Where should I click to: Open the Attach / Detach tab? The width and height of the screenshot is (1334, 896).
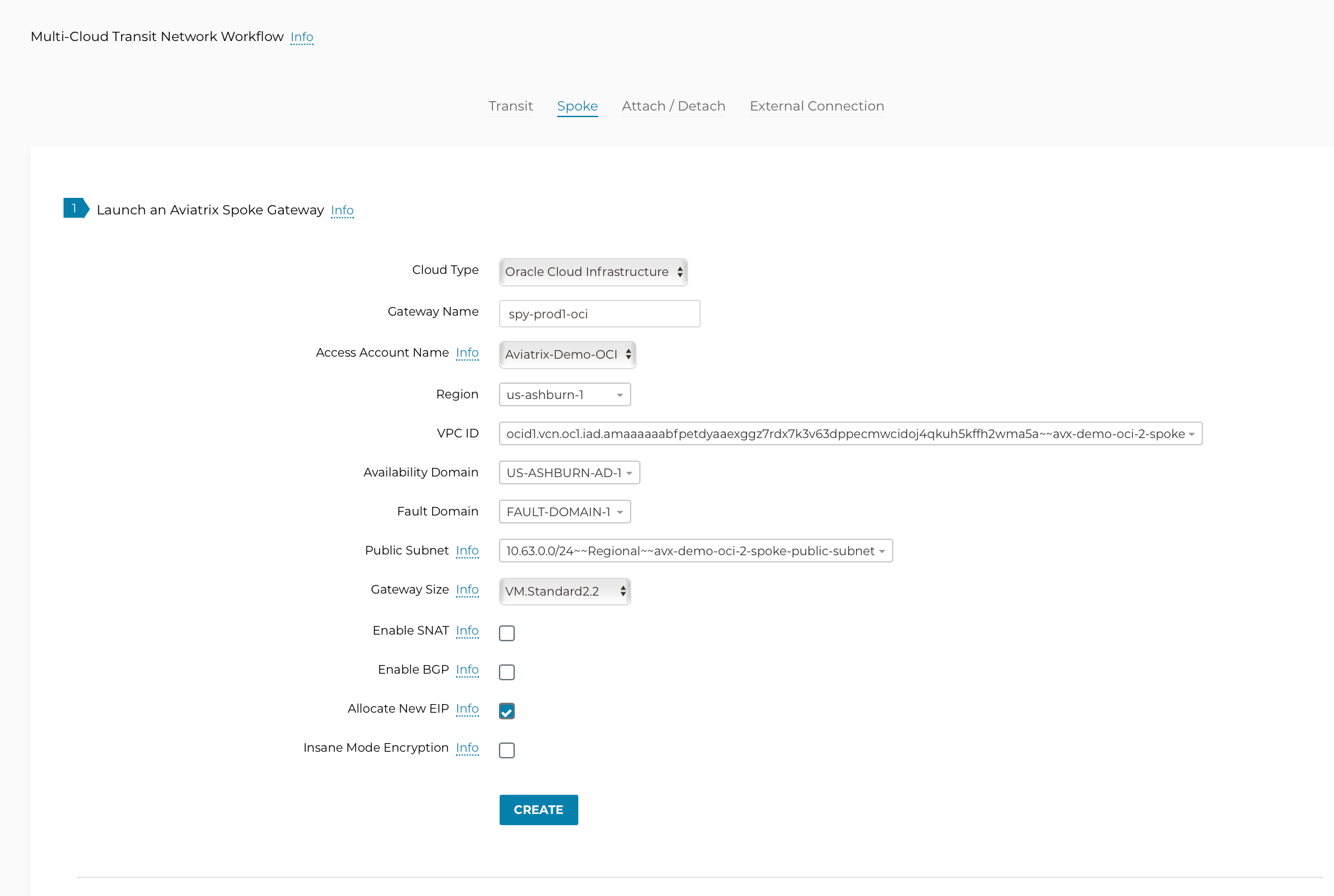[x=673, y=106]
